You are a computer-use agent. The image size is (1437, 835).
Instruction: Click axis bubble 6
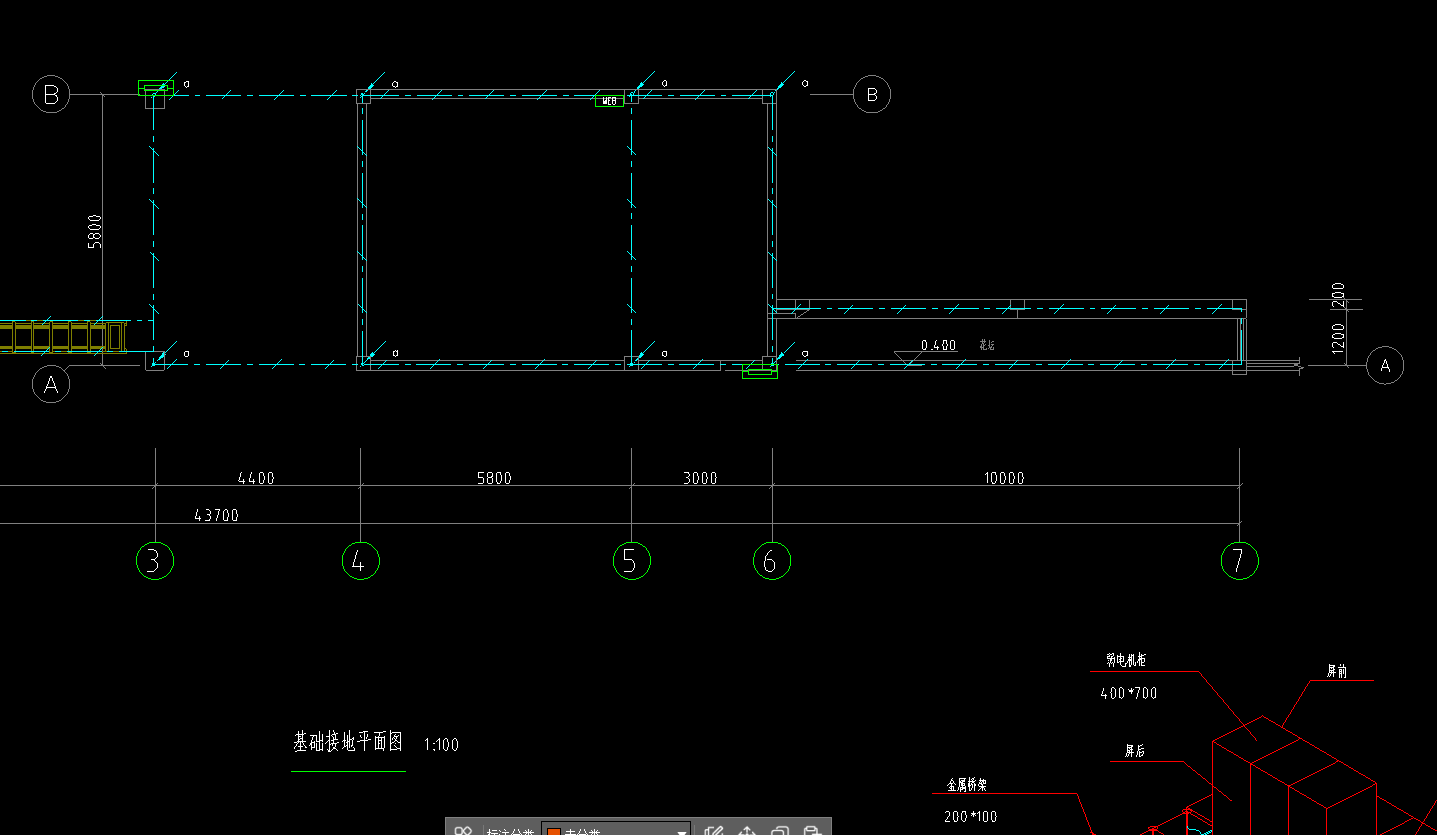pyautogui.click(x=771, y=561)
